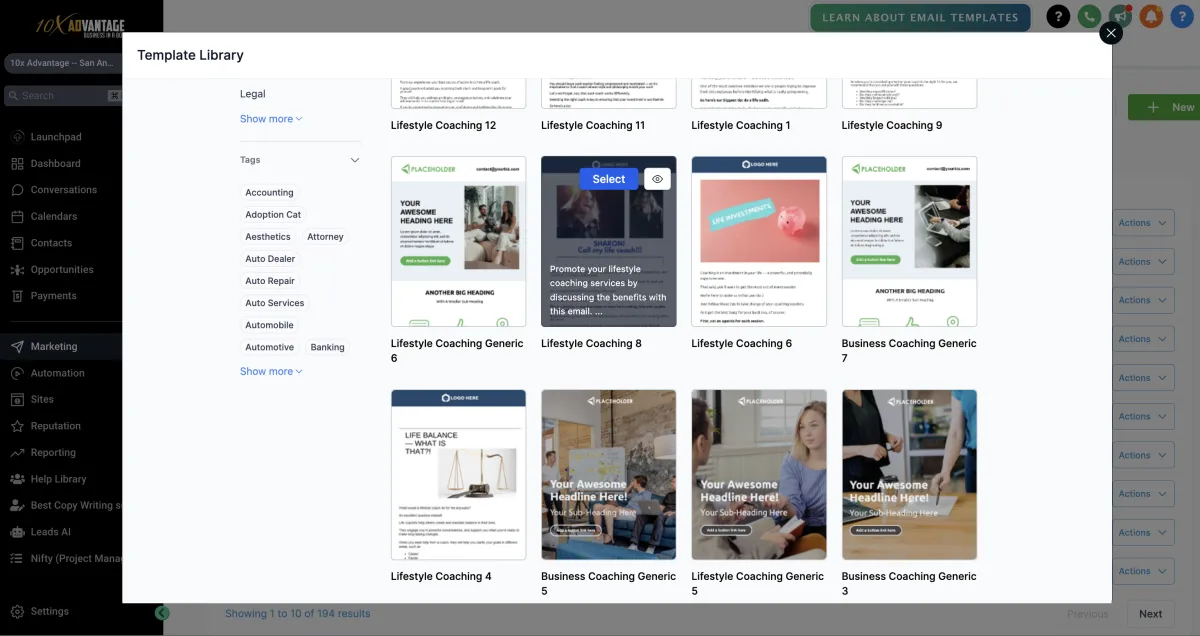Filter by the Auto Repair tag

(270, 281)
